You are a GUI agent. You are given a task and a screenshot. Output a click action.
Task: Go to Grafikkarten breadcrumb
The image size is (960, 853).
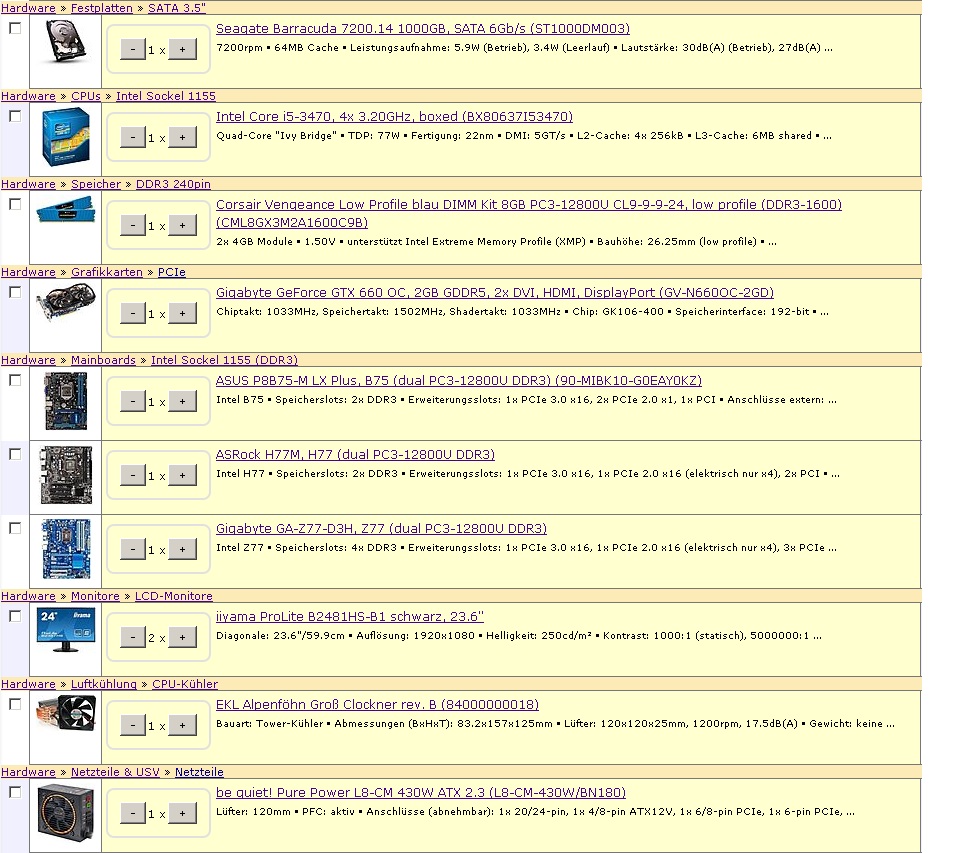pos(107,272)
